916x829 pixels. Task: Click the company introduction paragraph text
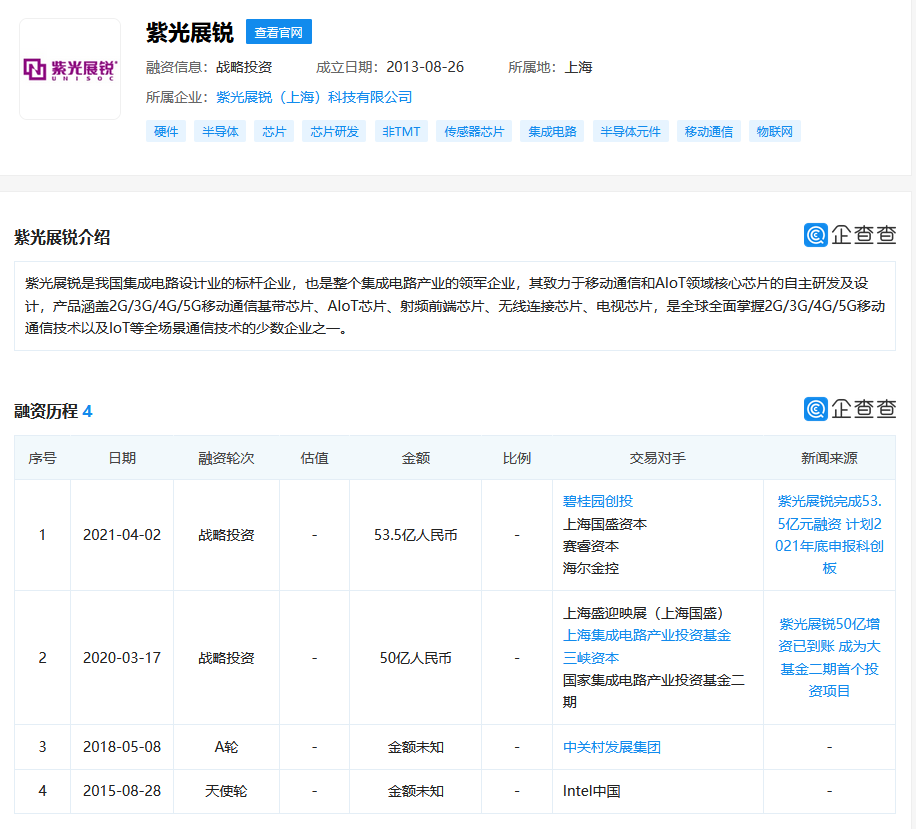tap(454, 306)
